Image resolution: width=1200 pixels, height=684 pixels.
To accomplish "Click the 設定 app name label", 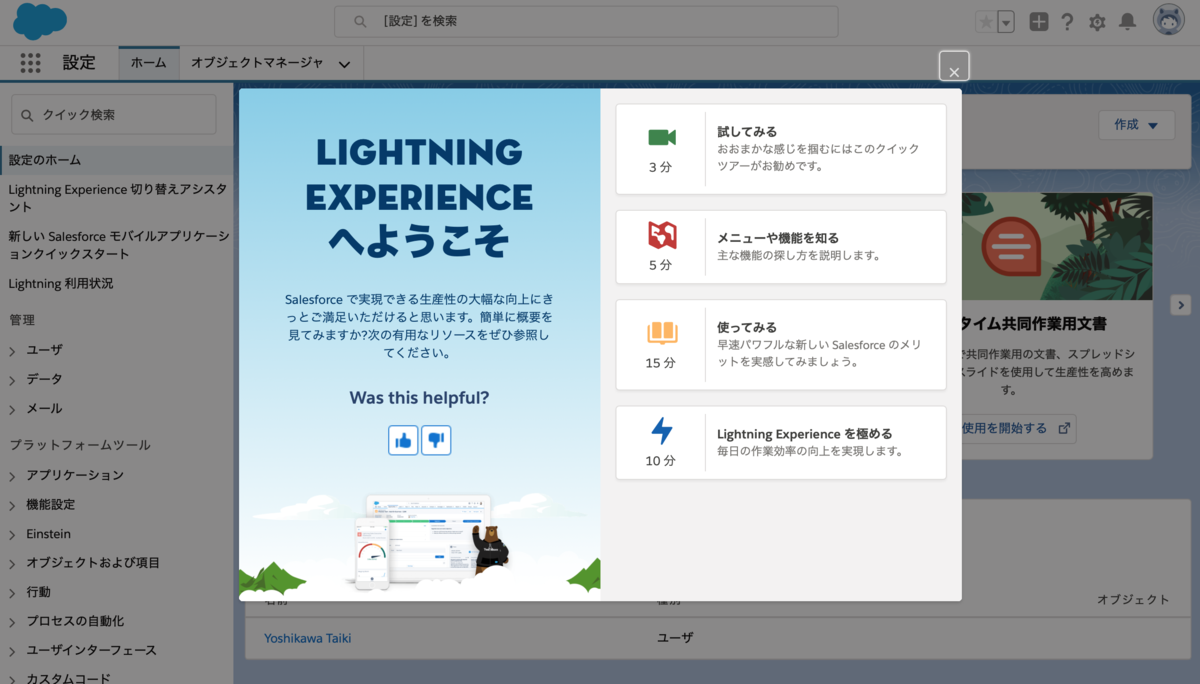I will point(79,63).
